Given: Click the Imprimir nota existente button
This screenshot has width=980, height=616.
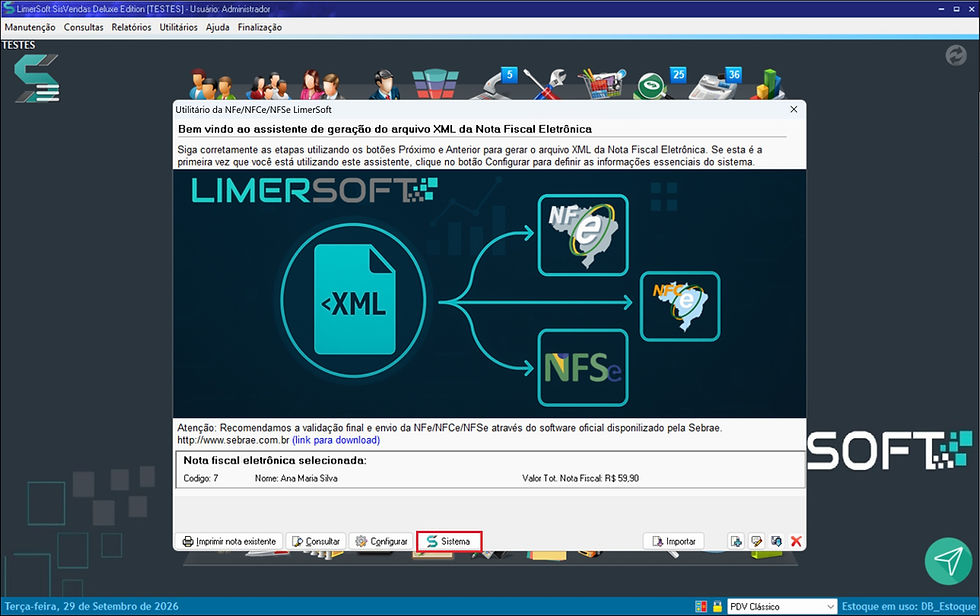Looking at the screenshot, I should (229, 541).
